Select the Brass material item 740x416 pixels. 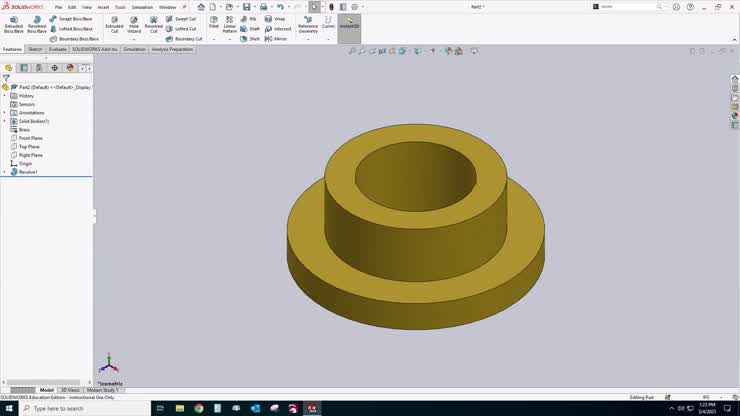click(x=20, y=130)
